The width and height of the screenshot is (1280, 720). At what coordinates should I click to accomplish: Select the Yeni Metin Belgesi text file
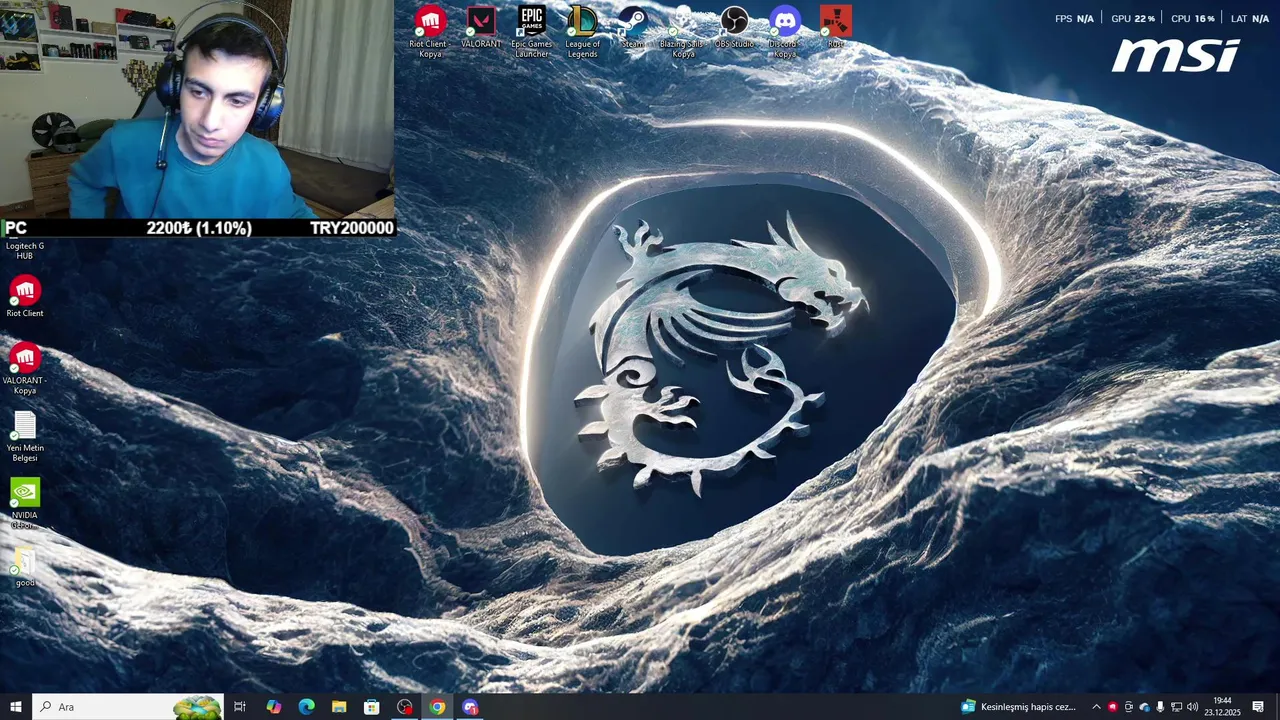click(x=25, y=436)
